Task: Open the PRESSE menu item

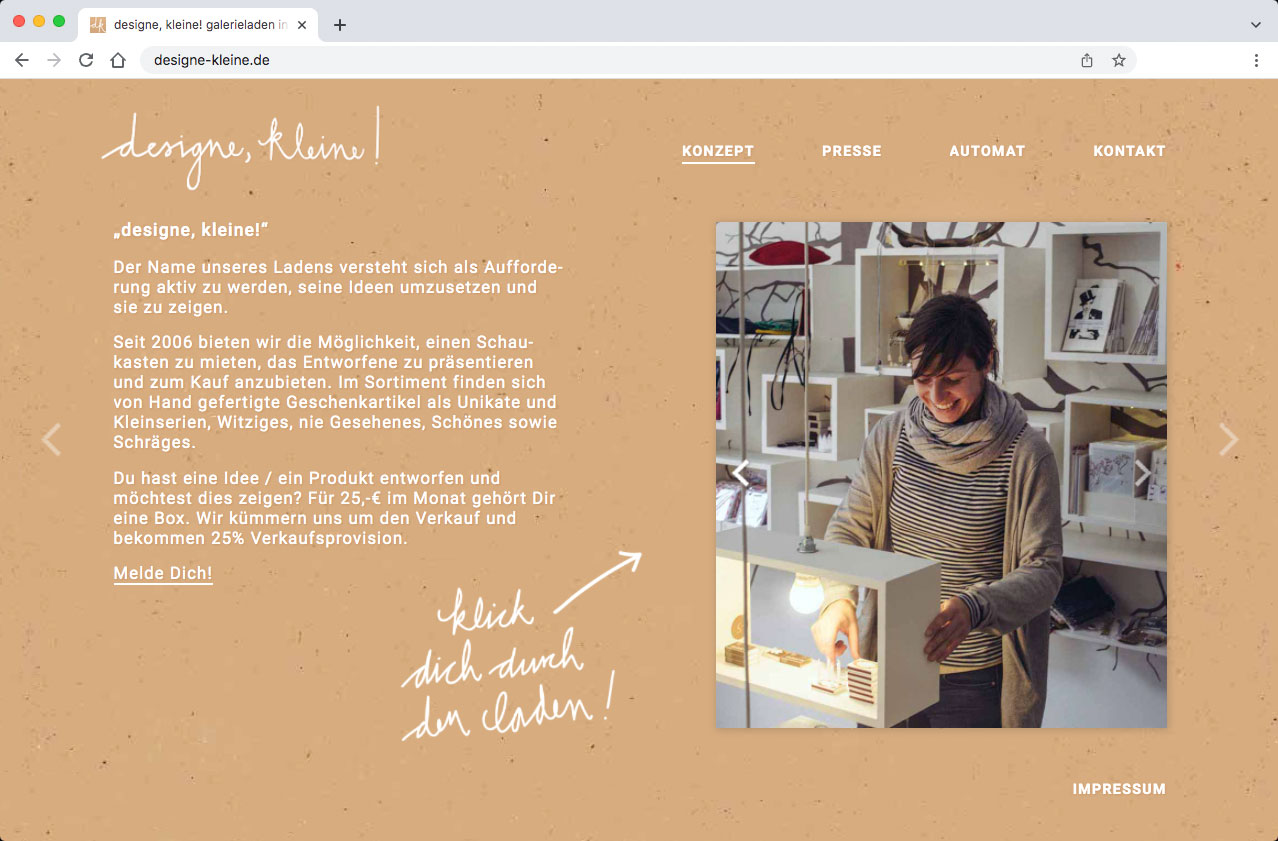Action: (852, 151)
